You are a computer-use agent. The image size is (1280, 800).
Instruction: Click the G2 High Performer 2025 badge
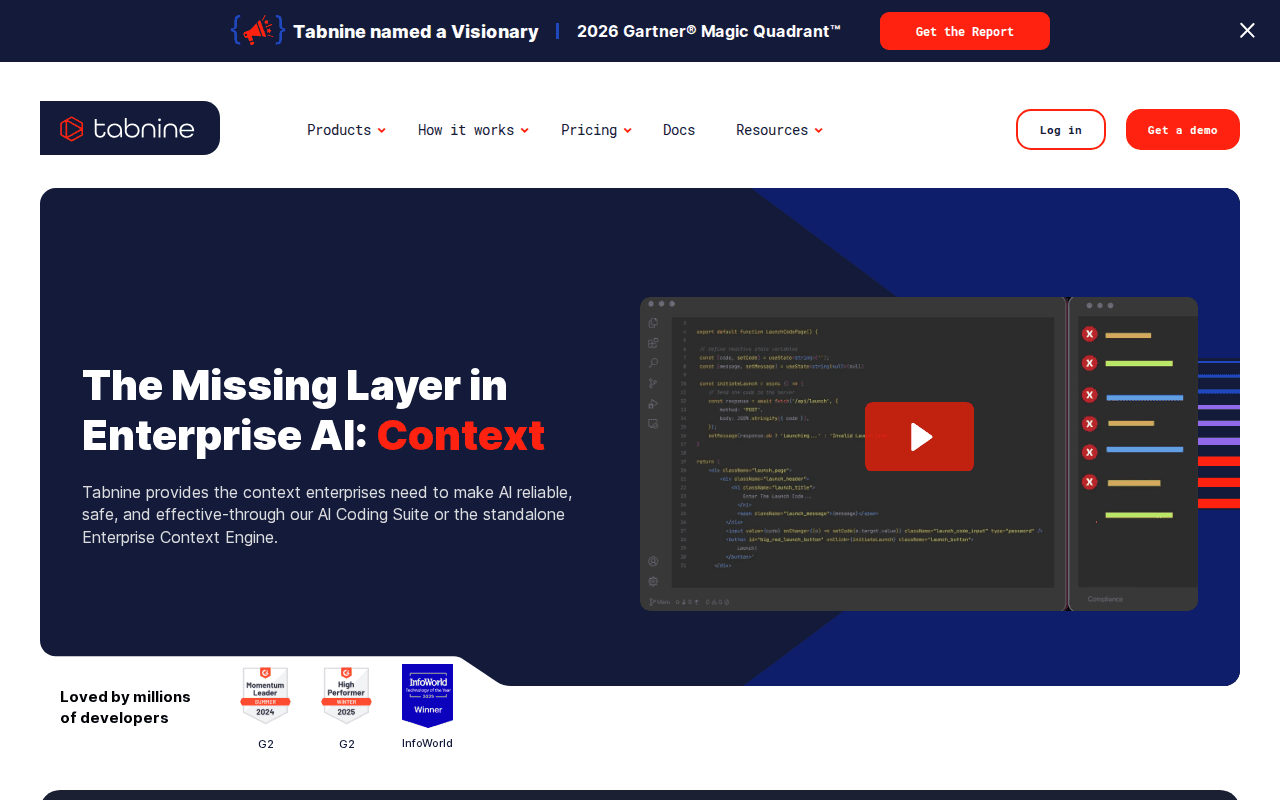[347, 695]
